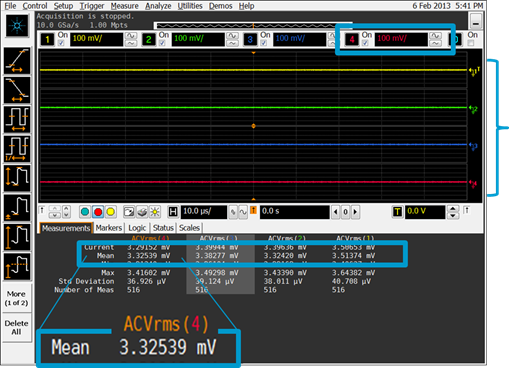This screenshot has height=368, width=509.
Task: Click the screen capture icon
Action: coord(129,212)
